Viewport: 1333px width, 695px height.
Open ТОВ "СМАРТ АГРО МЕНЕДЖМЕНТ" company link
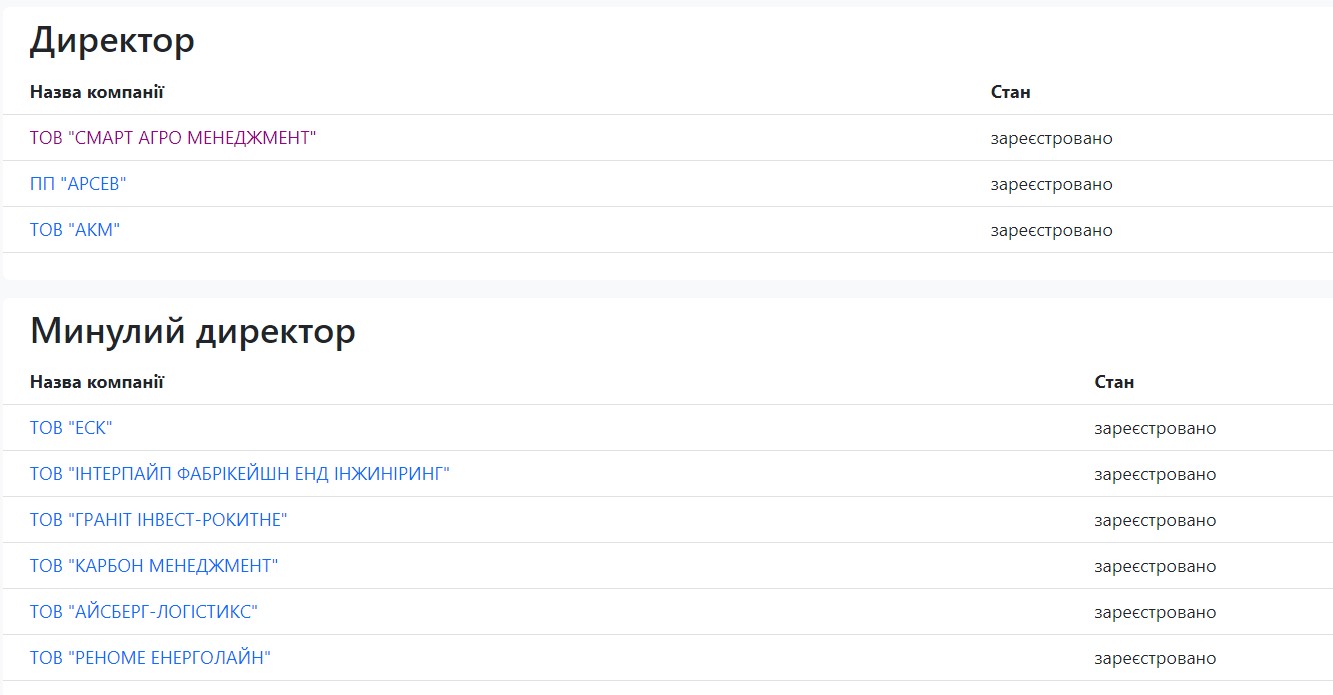click(173, 138)
